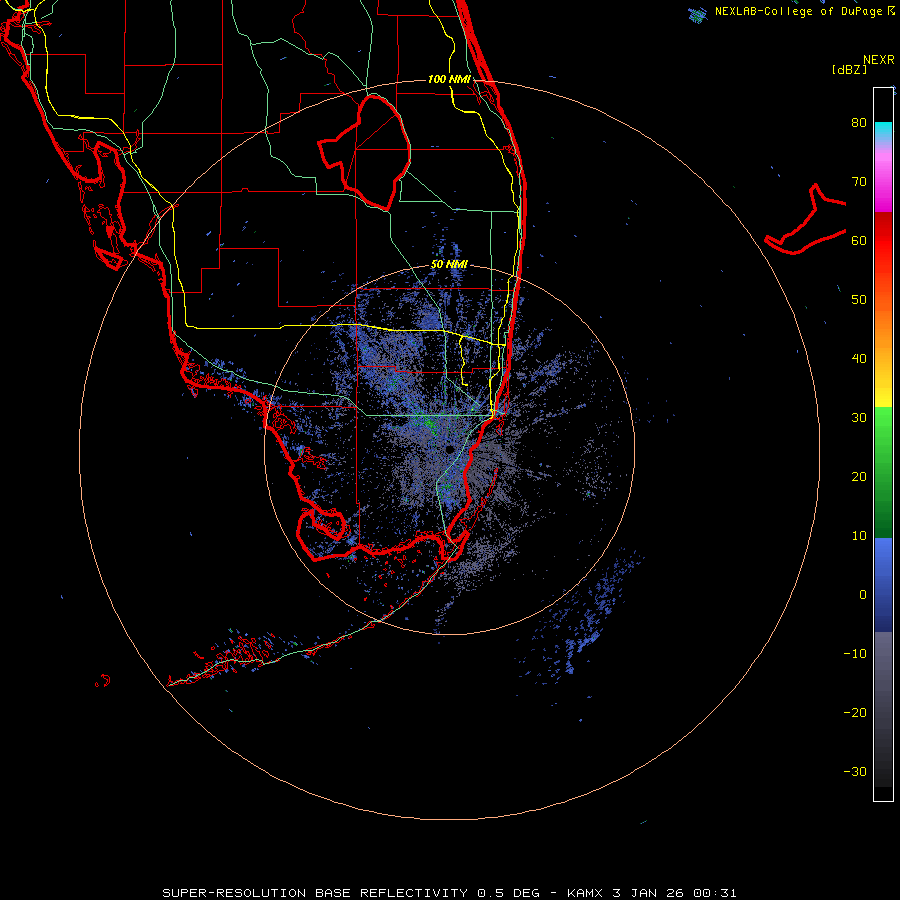900x900 pixels.
Task: Select the 10 dBZ scale label
Action: click(859, 536)
